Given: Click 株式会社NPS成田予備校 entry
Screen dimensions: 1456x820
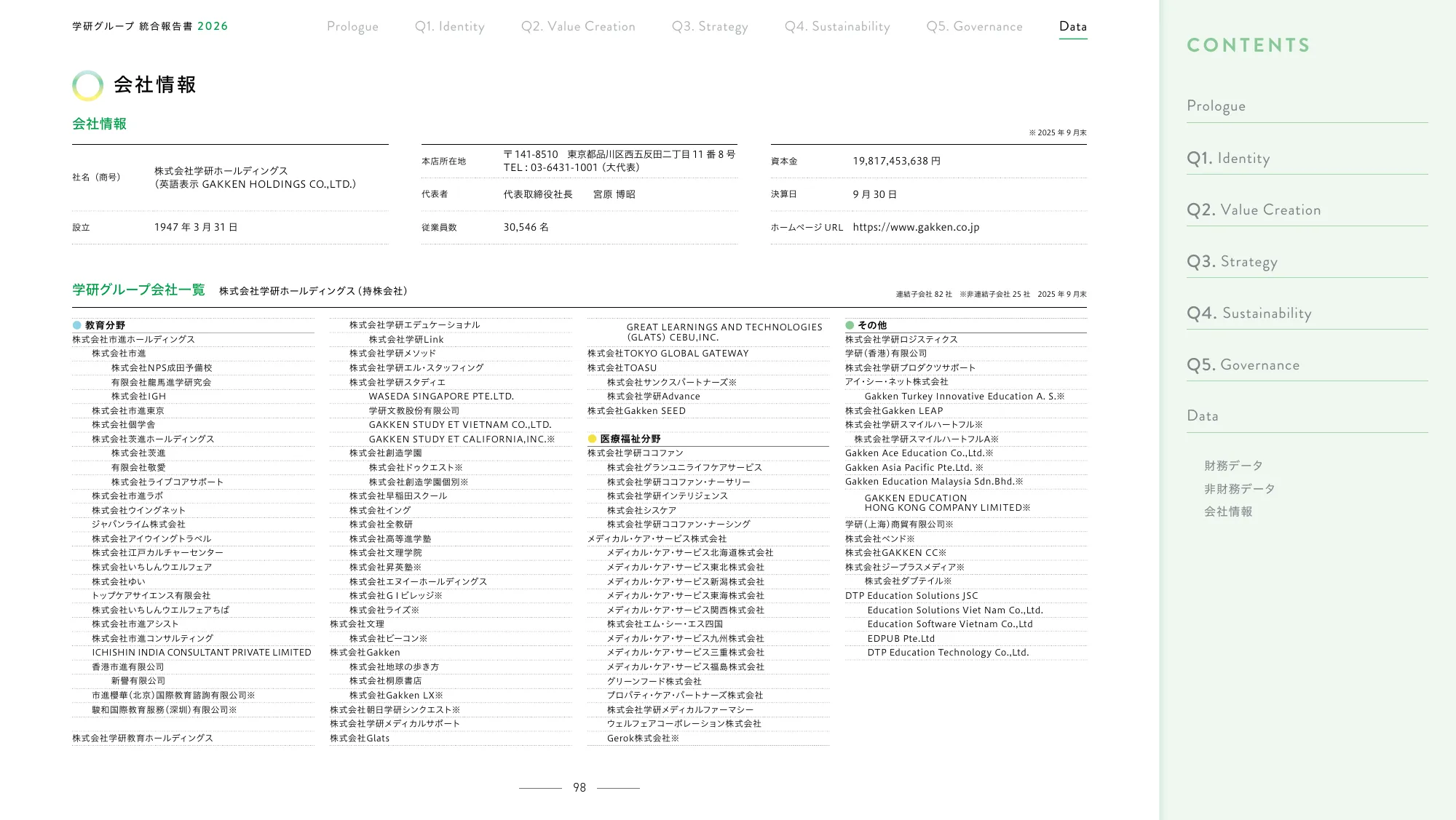Looking at the screenshot, I should point(162,368).
